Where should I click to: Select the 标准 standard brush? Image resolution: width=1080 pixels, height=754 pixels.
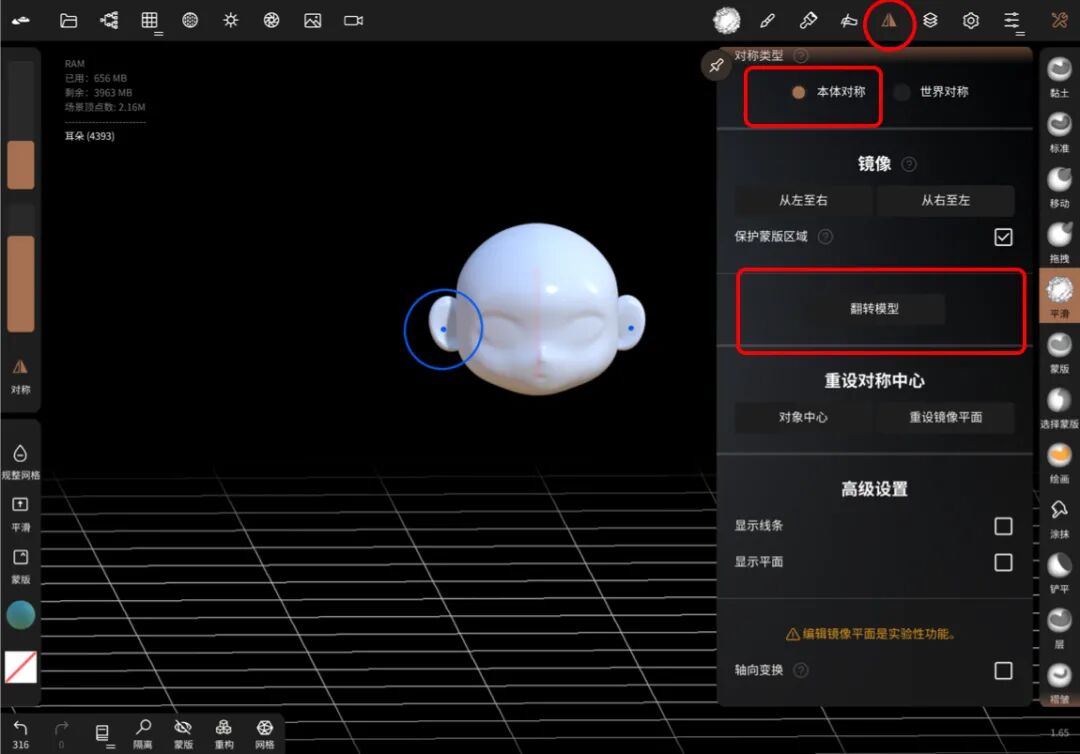pos(1059,132)
